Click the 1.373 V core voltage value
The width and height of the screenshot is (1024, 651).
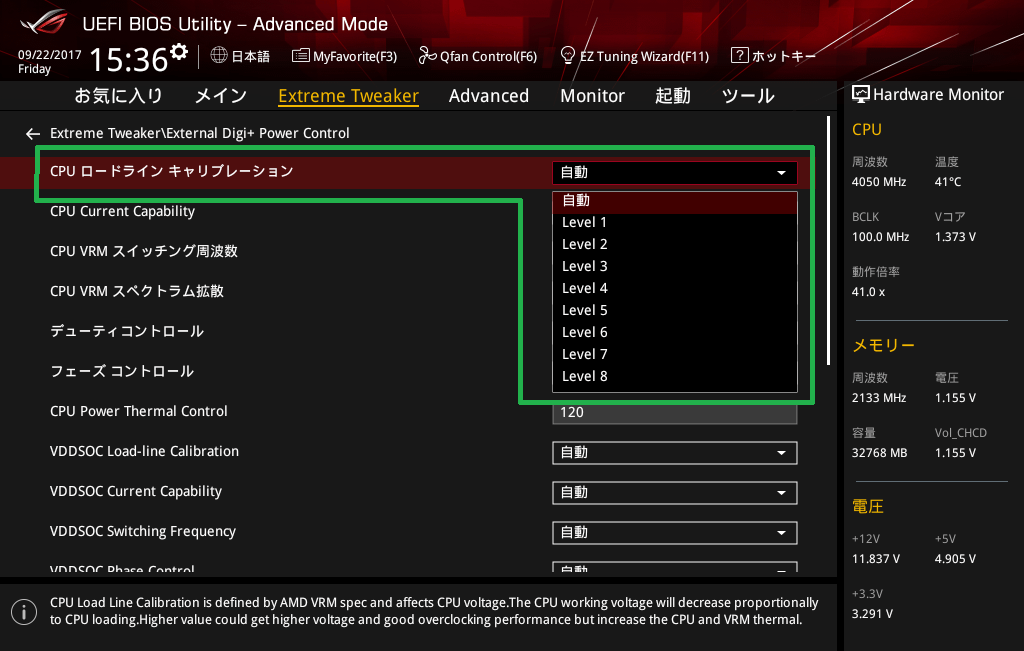pos(955,237)
